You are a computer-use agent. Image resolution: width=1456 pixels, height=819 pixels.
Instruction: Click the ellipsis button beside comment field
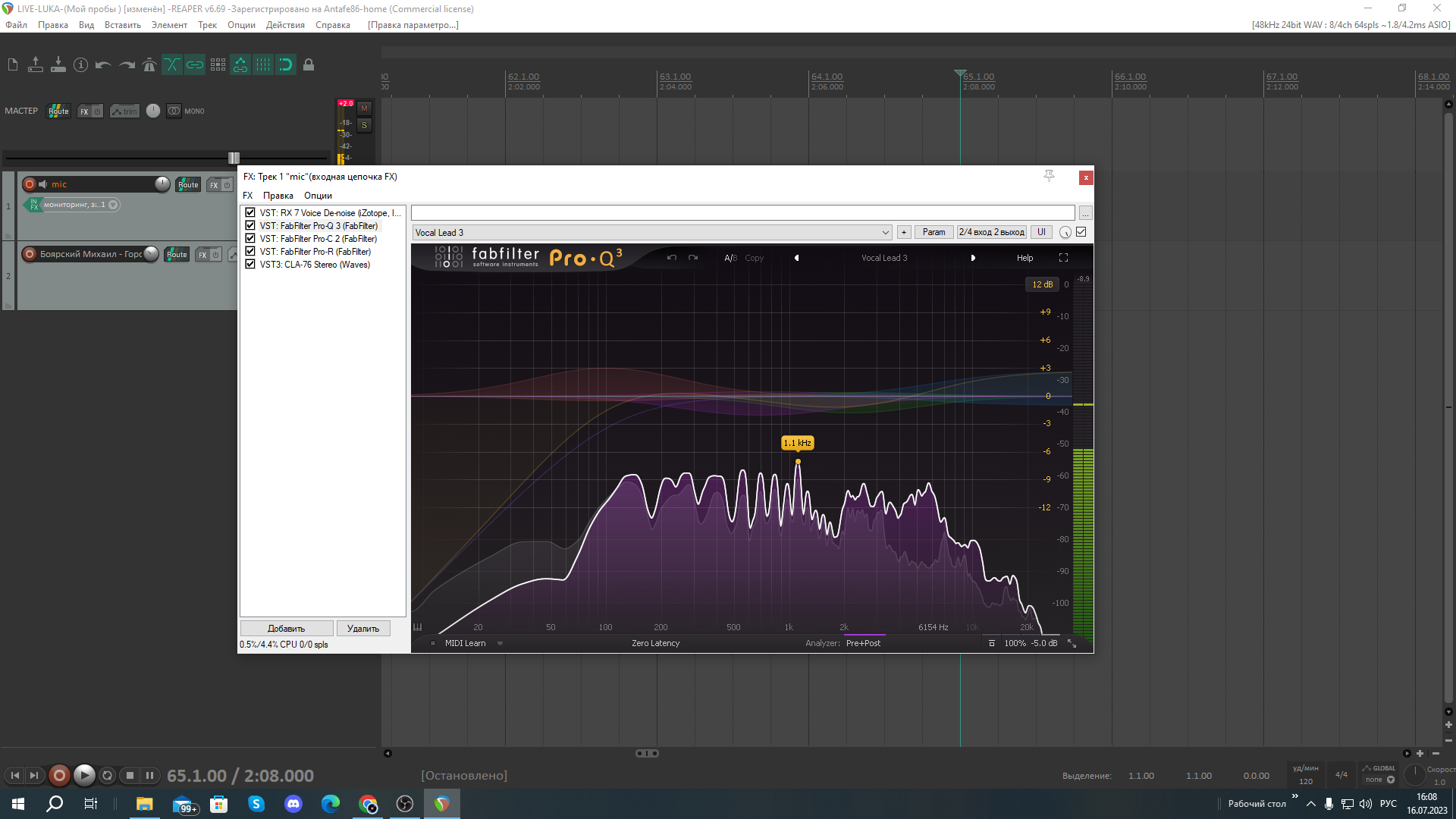point(1086,213)
